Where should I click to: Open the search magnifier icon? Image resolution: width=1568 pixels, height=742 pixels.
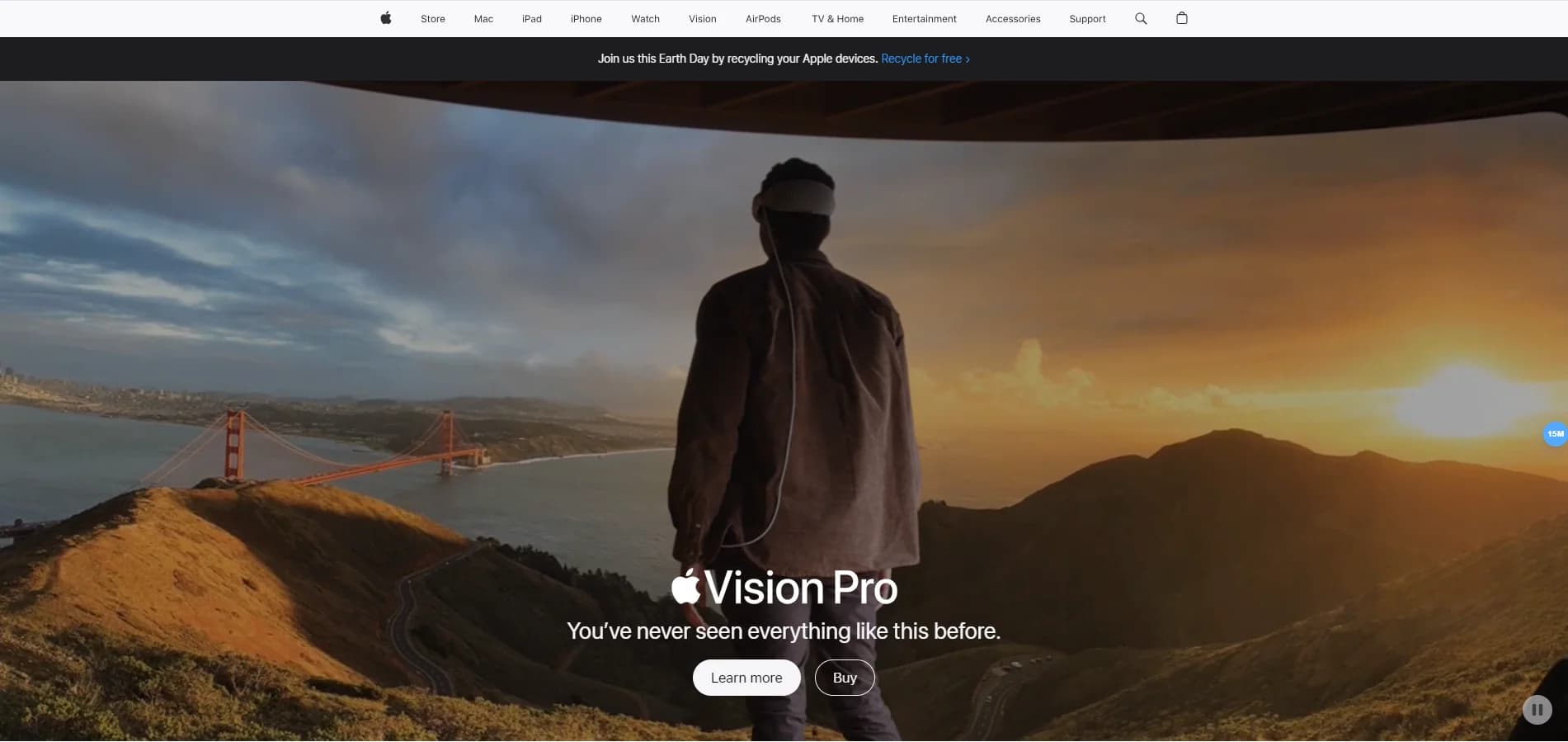pos(1141,18)
